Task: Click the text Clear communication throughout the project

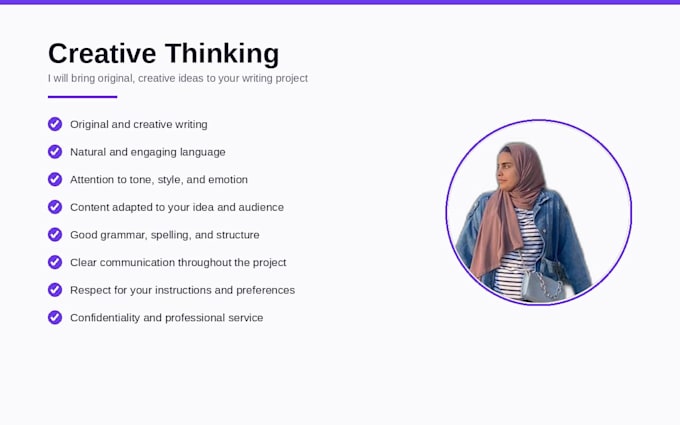Action: 178,262
